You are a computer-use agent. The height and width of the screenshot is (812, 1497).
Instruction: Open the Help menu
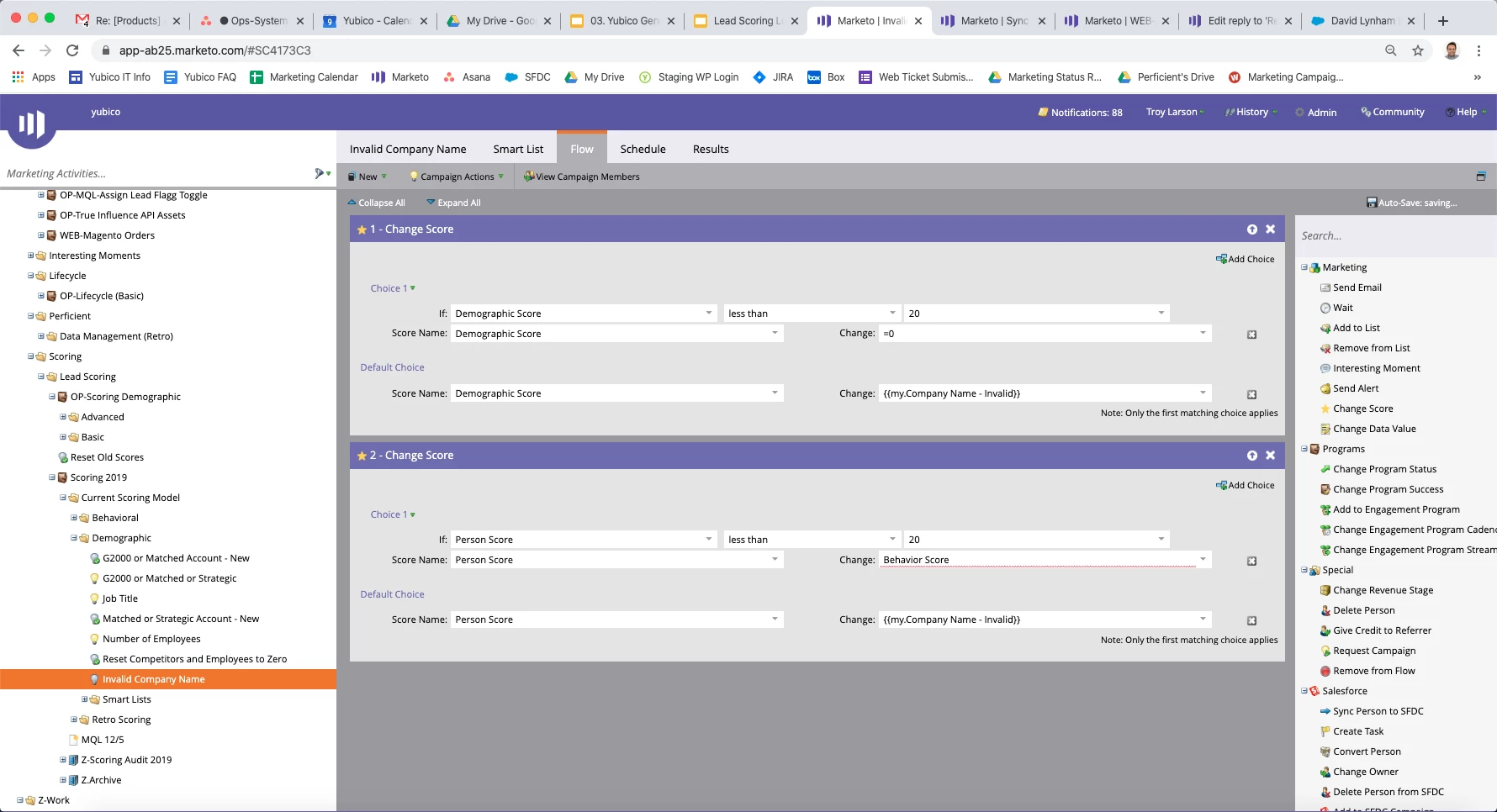tap(1466, 112)
